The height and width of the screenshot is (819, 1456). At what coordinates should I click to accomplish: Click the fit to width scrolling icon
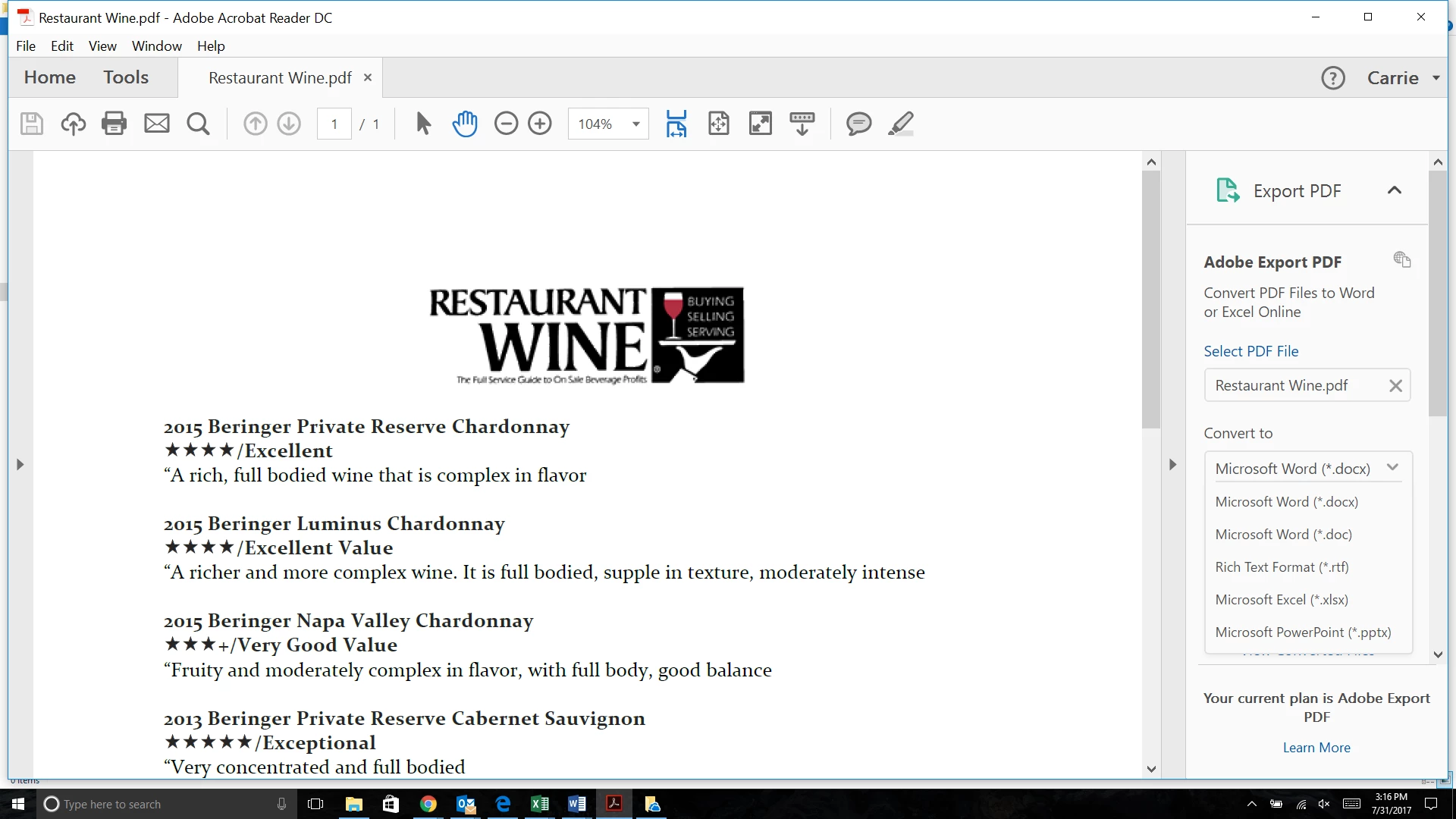676,124
